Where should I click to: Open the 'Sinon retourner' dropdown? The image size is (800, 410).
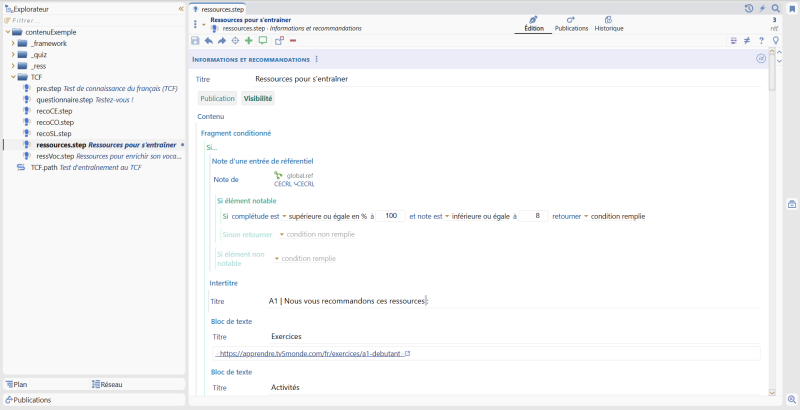(282, 235)
